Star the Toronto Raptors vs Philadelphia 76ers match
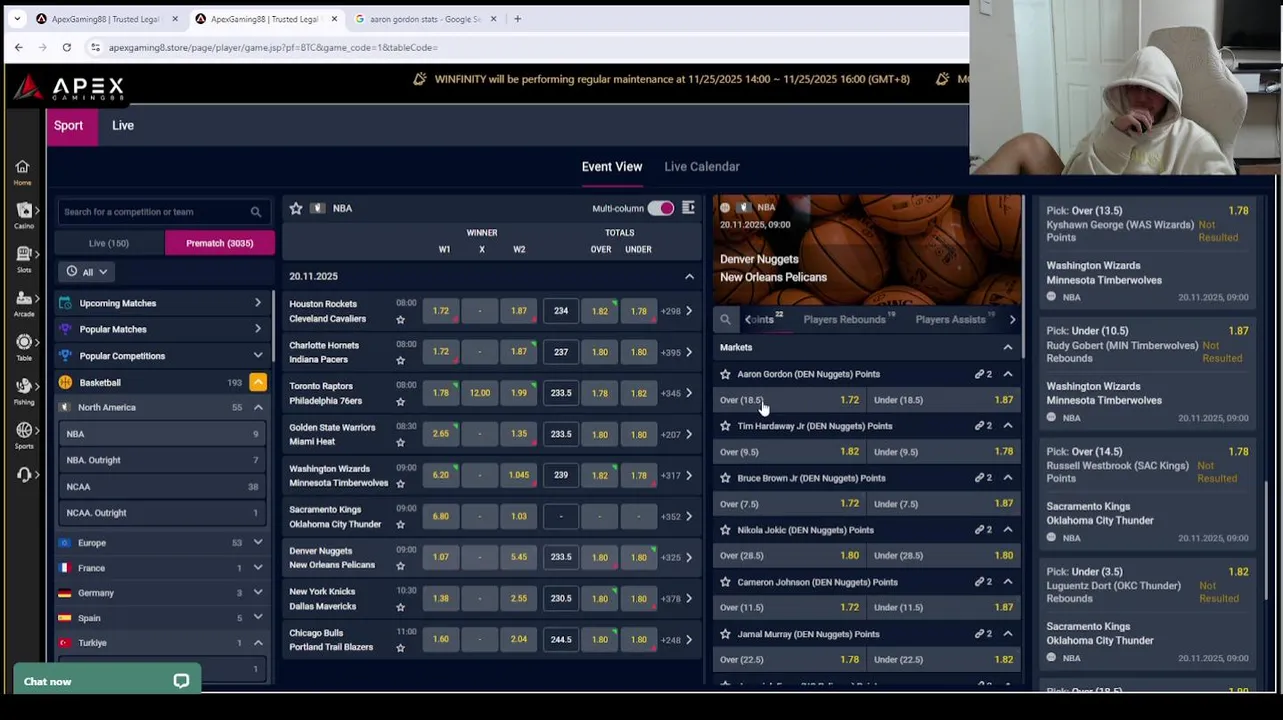1283x720 pixels. (x=400, y=402)
